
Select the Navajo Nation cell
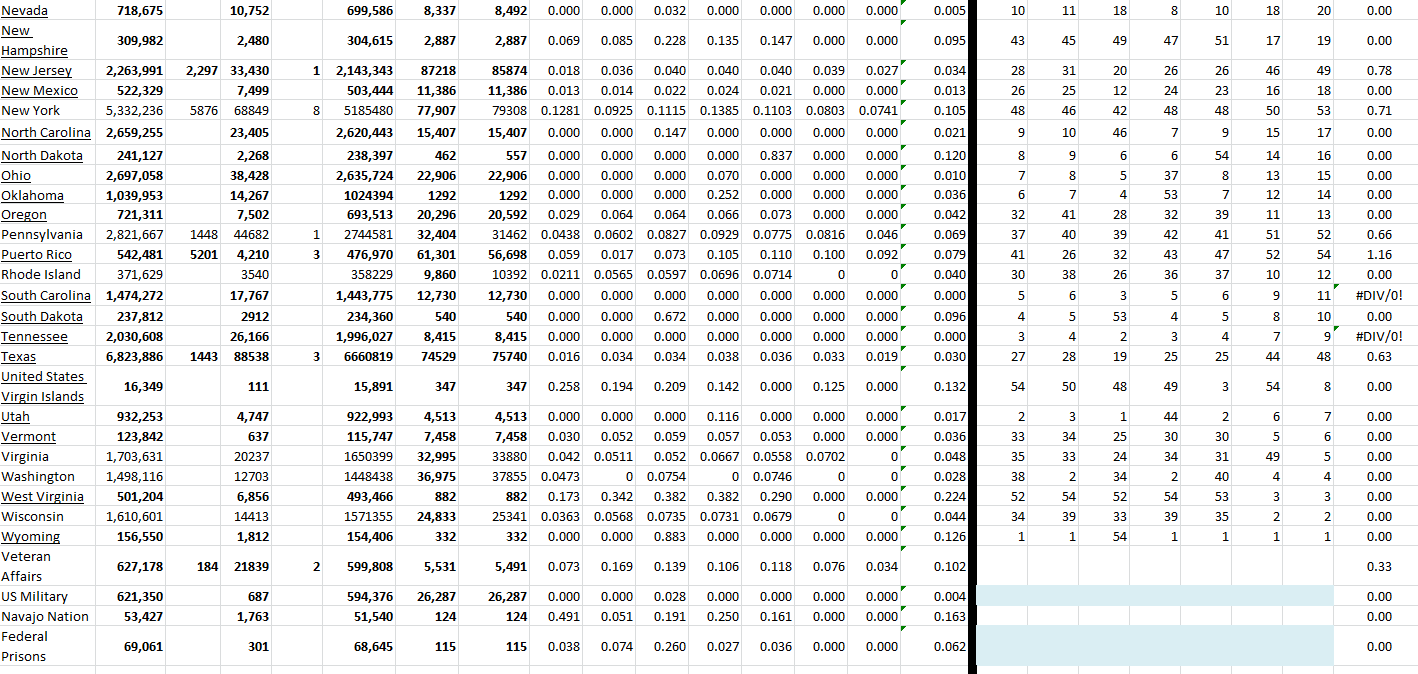click(x=45, y=617)
